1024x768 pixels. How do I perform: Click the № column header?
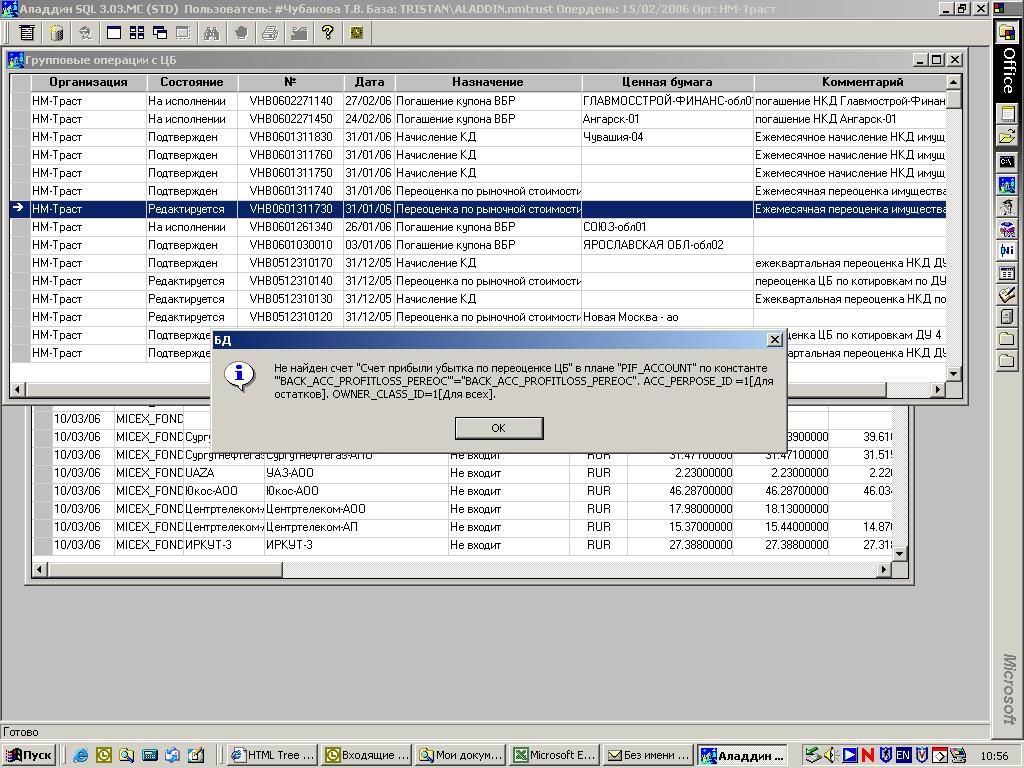tap(291, 82)
